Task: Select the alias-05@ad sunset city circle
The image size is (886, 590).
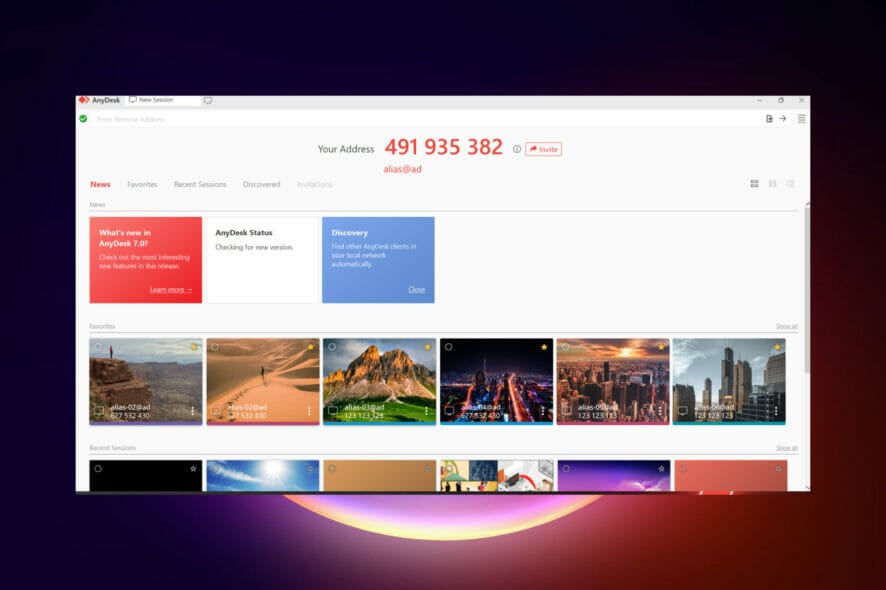Action: click(x=566, y=347)
